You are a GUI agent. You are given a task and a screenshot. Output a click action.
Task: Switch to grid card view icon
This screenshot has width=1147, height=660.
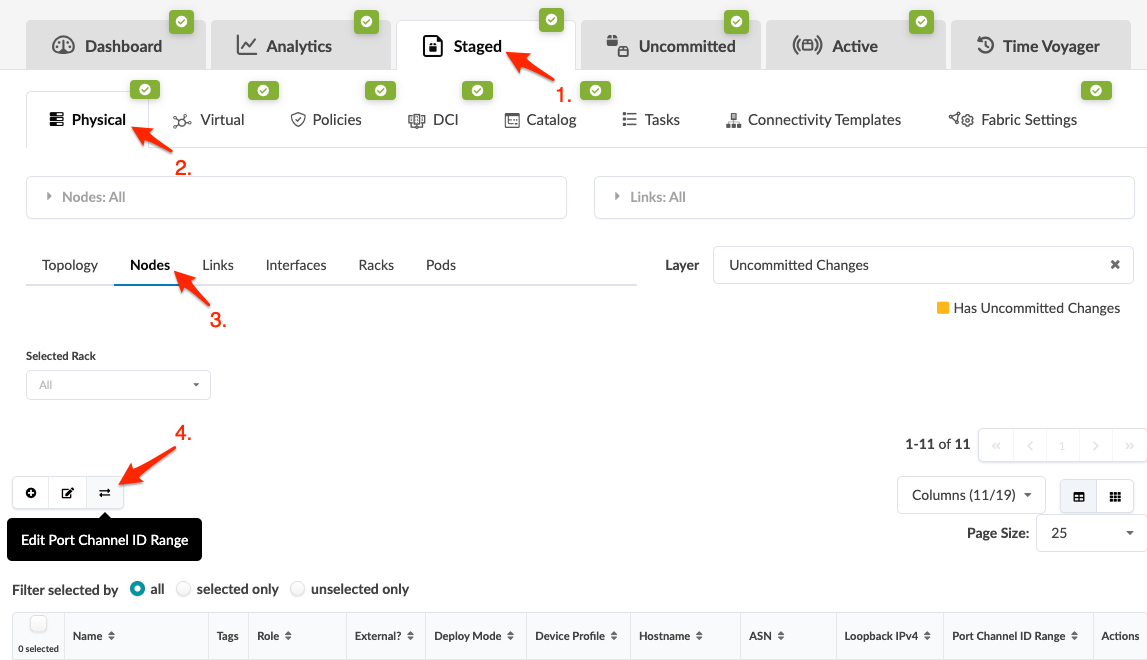tap(1116, 497)
